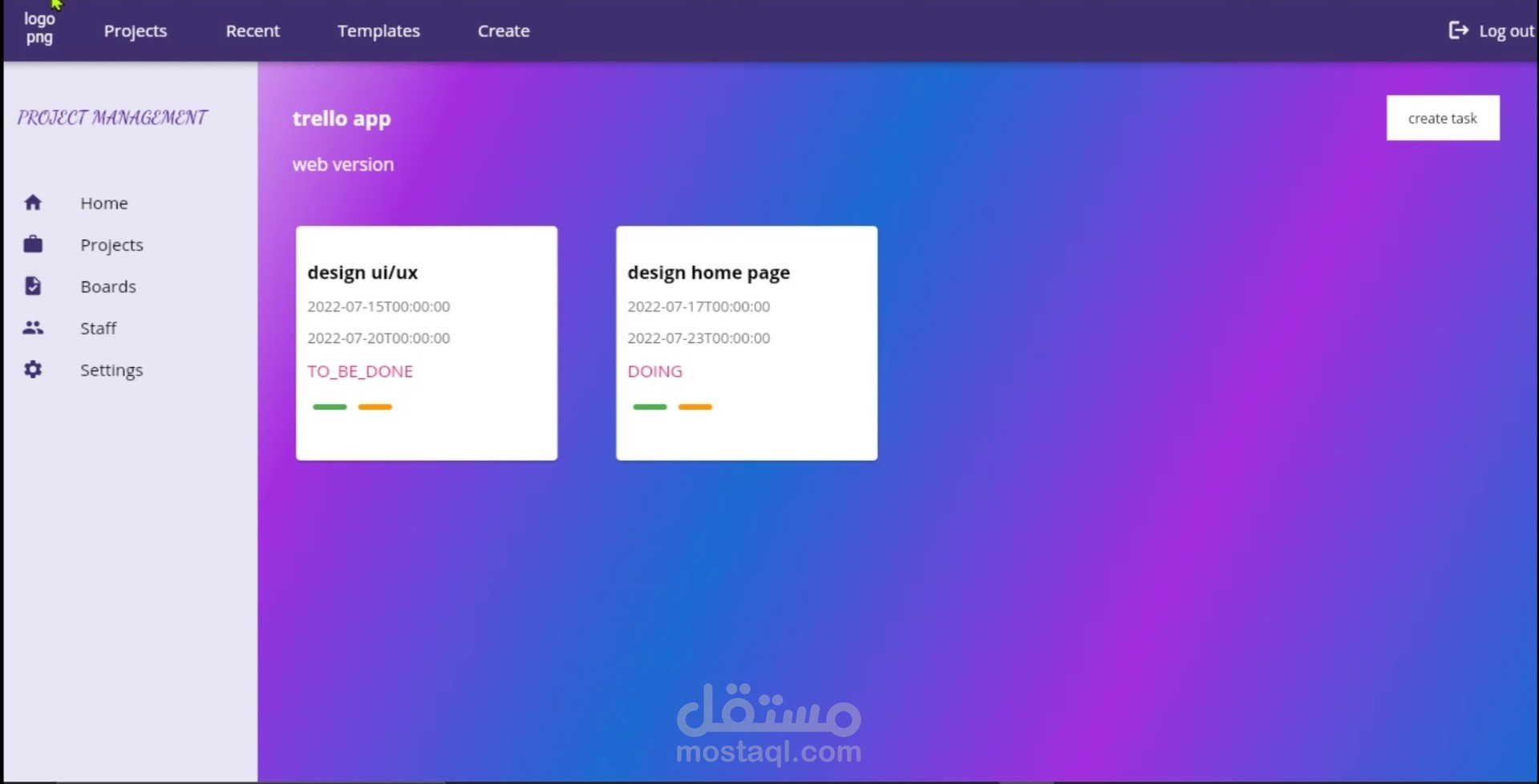Image resolution: width=1539 pixels, height=784 pixels.
Task: Click the Home house icon in the sidebar
Action: pos(33,203)
